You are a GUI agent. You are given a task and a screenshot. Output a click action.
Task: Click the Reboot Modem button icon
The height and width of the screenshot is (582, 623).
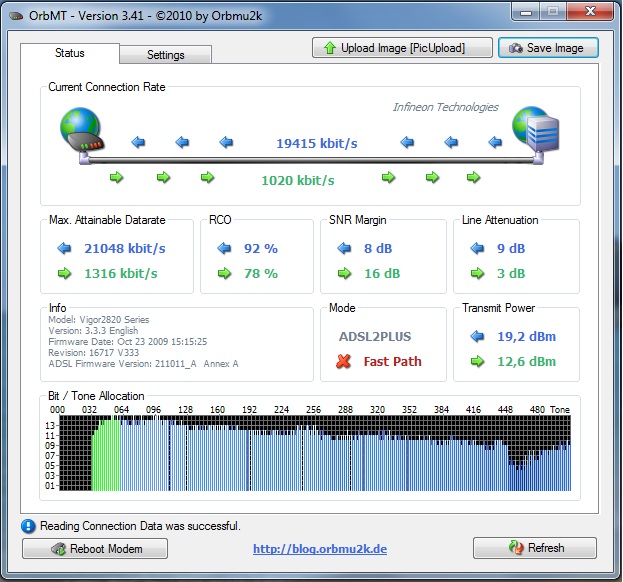pyautogui.click(x=58, y=549)
